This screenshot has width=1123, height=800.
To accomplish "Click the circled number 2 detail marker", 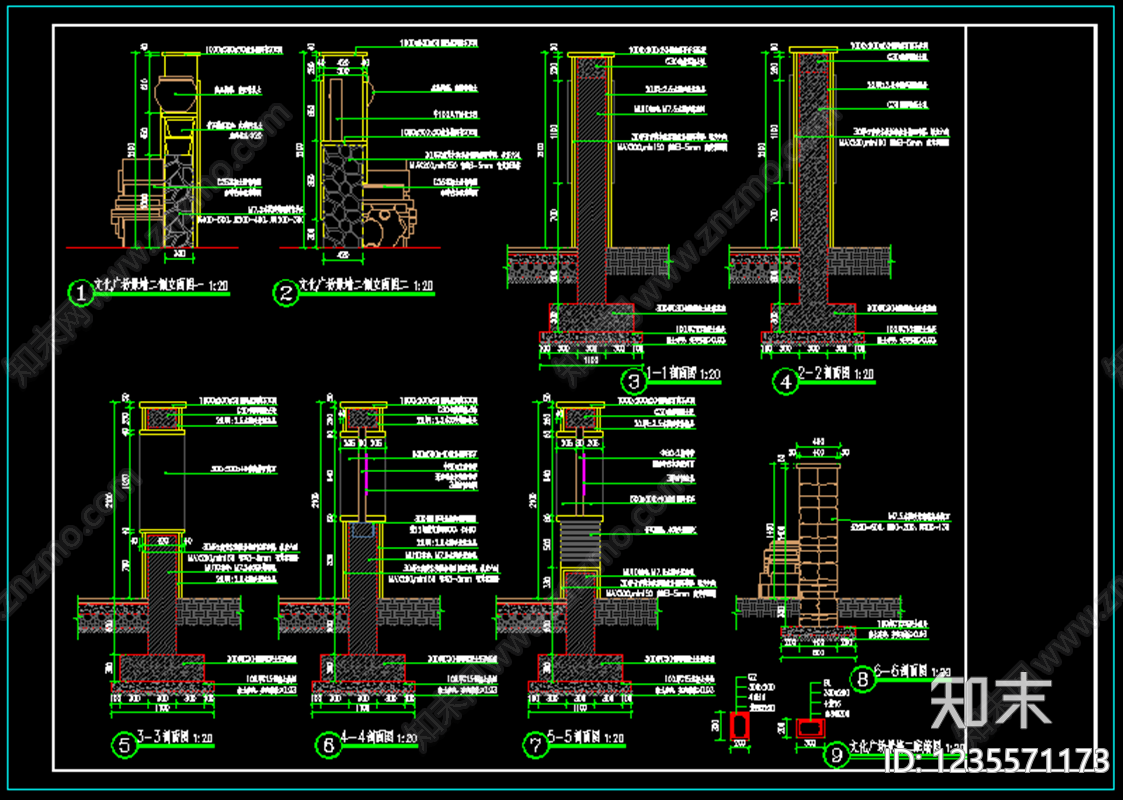I will click(x=286, y=293).
